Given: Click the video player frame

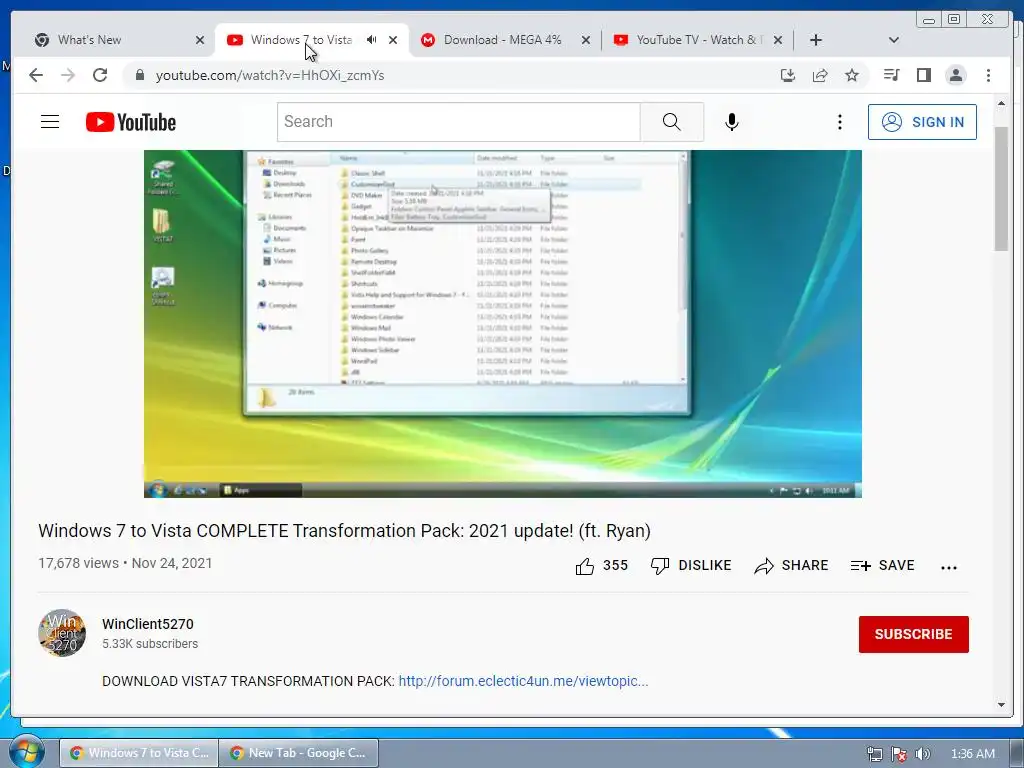Looking at the screenshot, I should pos(503,323).
